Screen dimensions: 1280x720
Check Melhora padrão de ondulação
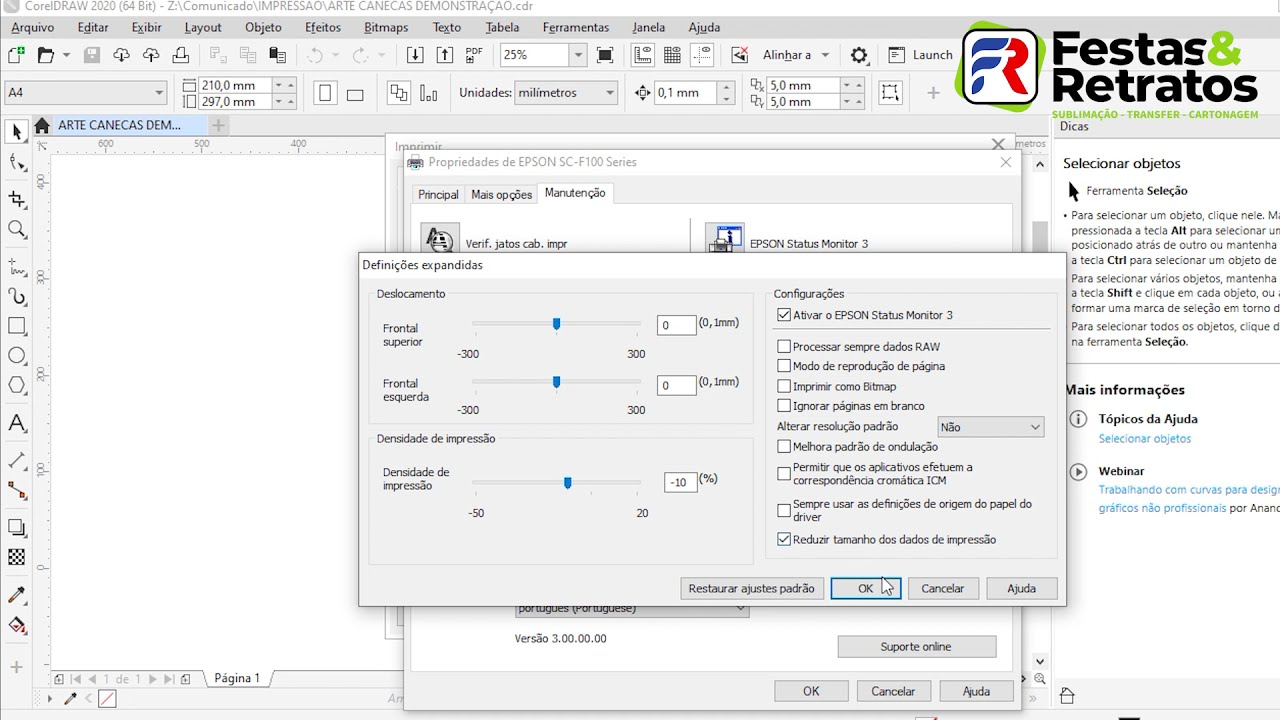coord(784,447)
